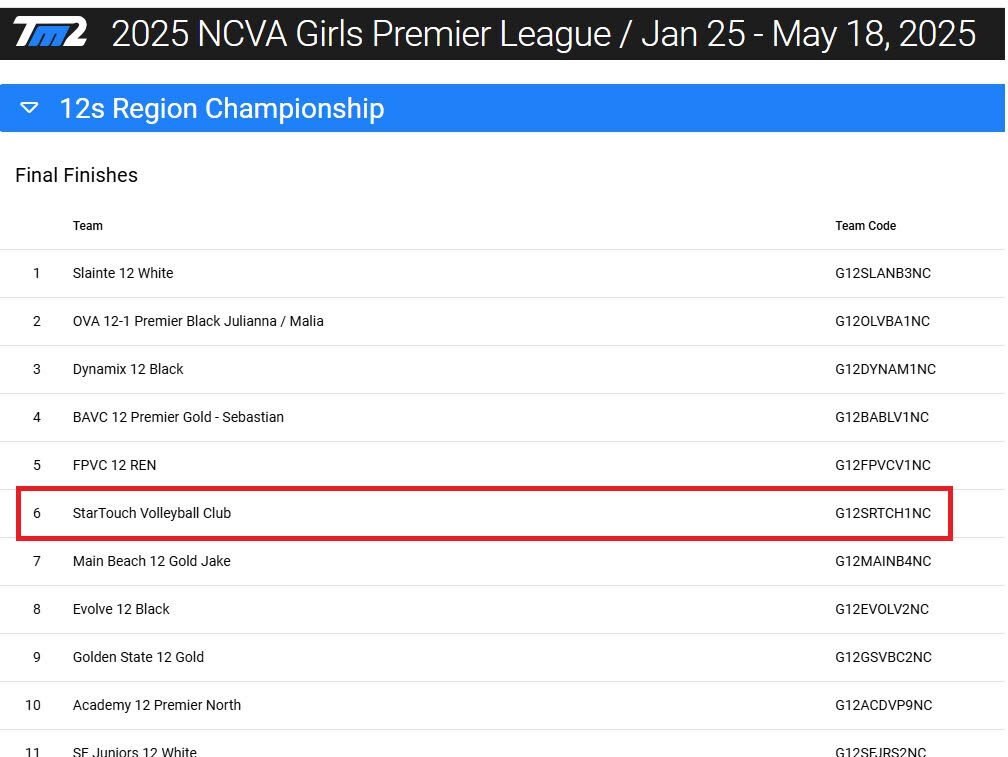Screen dimensions: 1008x757
Task: Select the FPVC 12 REN team
Action: pos(114,465)
